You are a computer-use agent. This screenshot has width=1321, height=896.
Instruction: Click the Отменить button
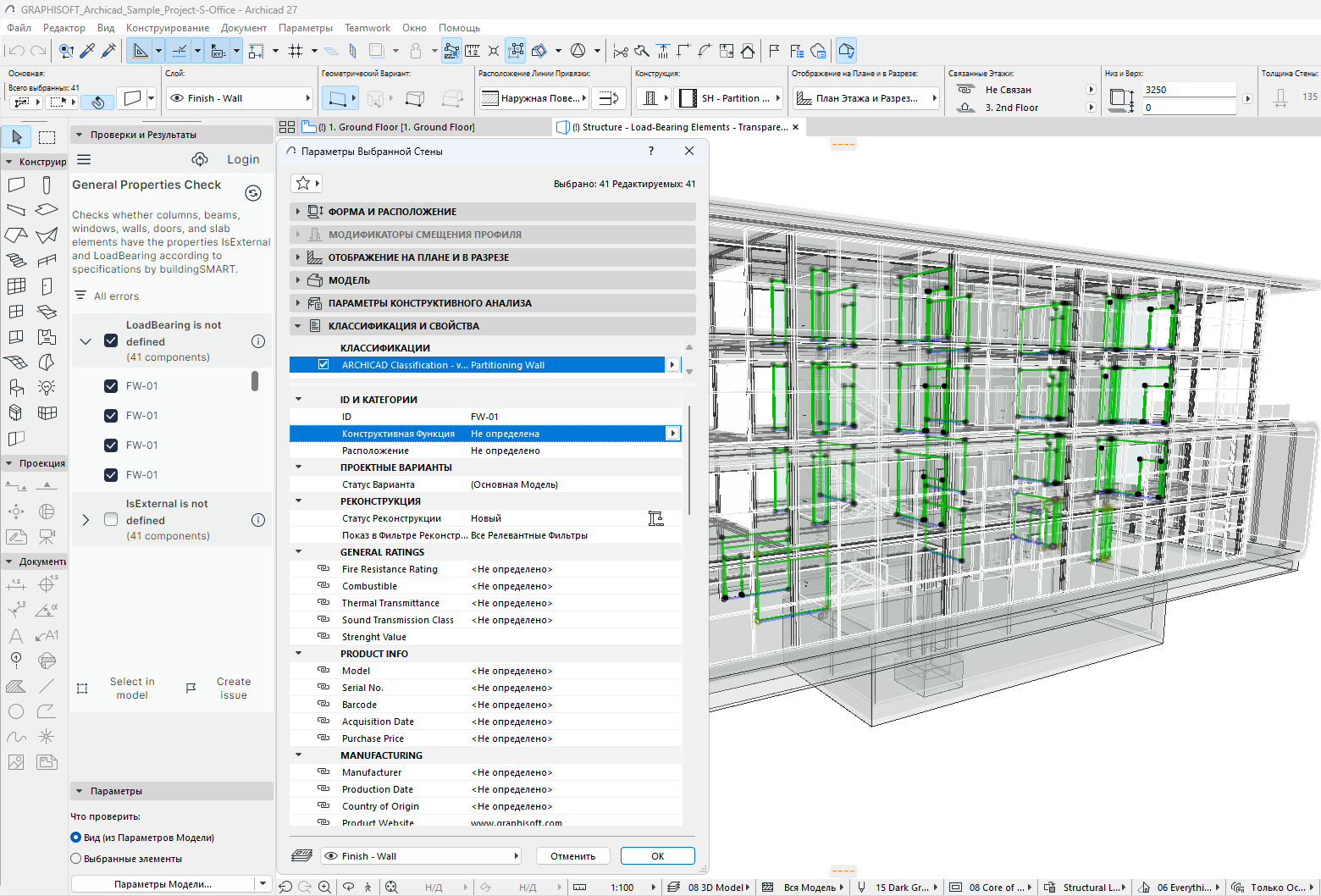(572, 856)
